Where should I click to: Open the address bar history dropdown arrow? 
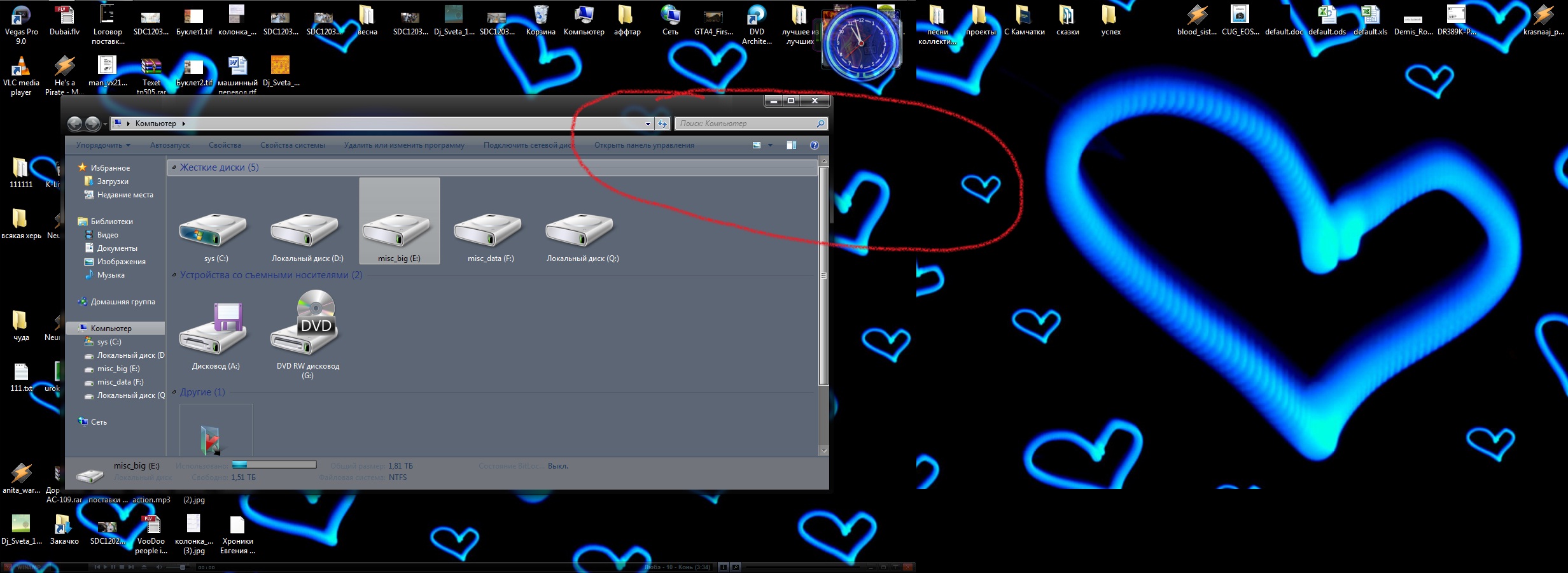coord(648,124)
